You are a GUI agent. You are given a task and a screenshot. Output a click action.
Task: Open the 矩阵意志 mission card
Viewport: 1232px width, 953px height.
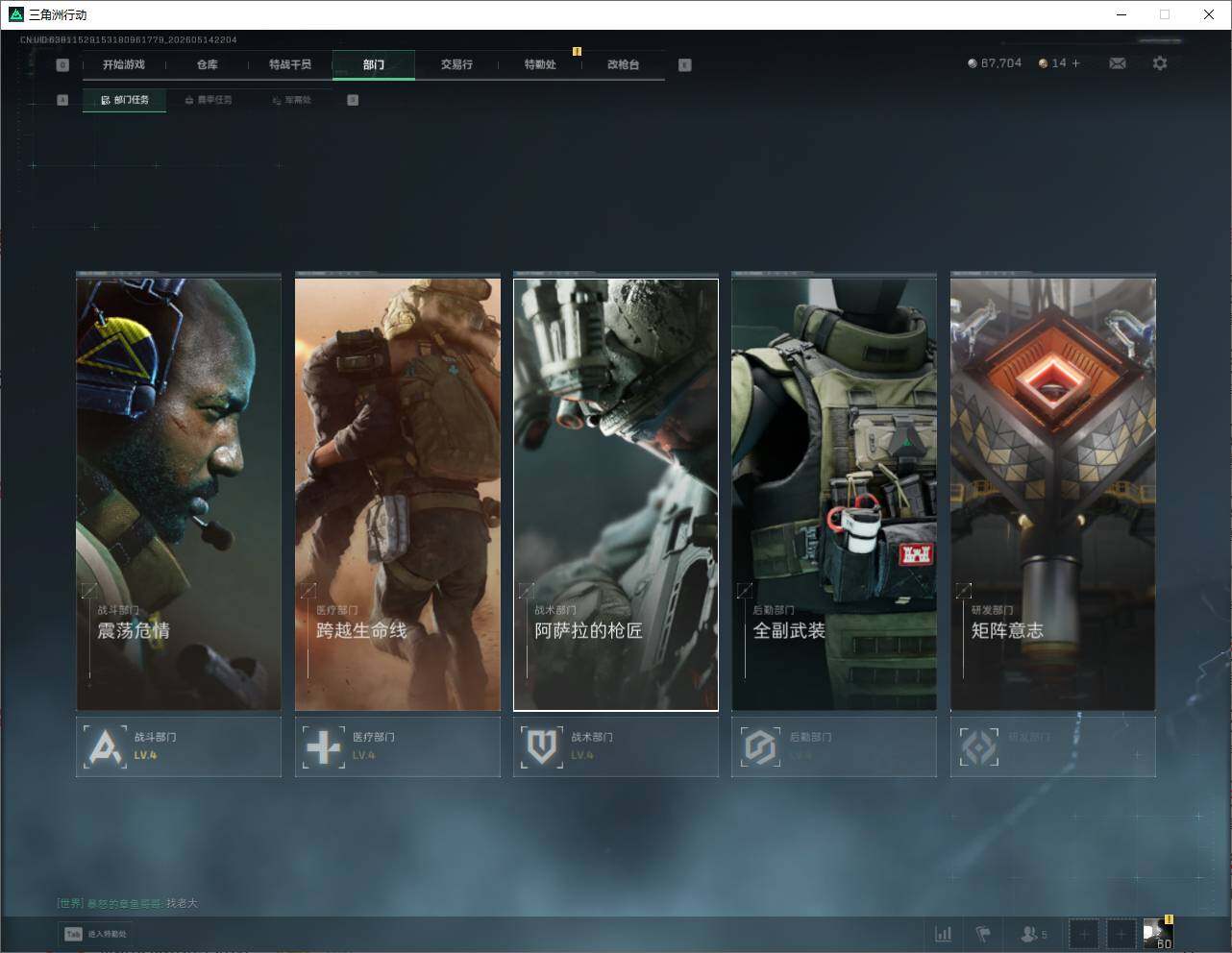pos(1053,494)
